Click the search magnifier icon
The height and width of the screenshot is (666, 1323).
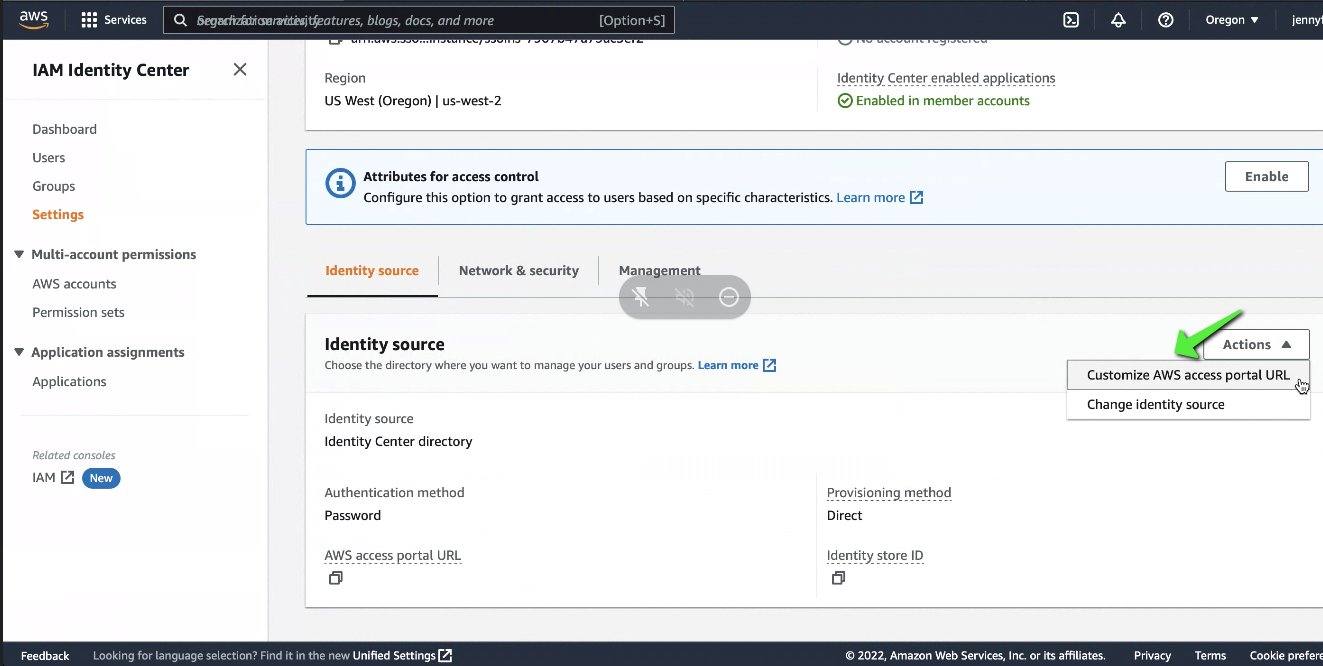tap(180, 20)
